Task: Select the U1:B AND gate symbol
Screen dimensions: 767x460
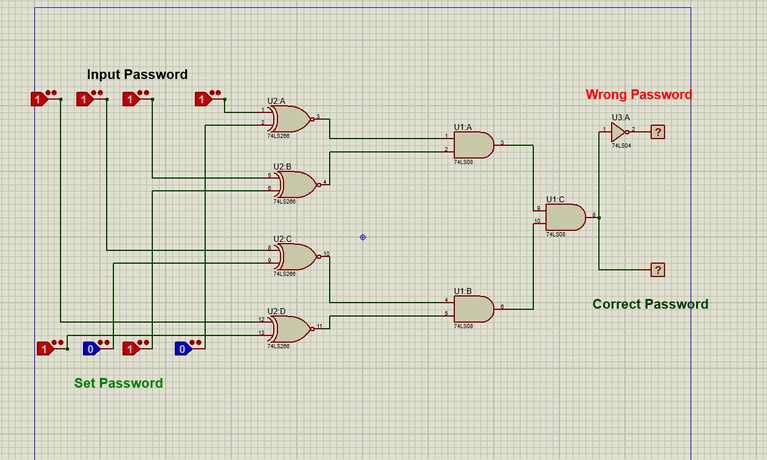Action: tap(474, 309)
